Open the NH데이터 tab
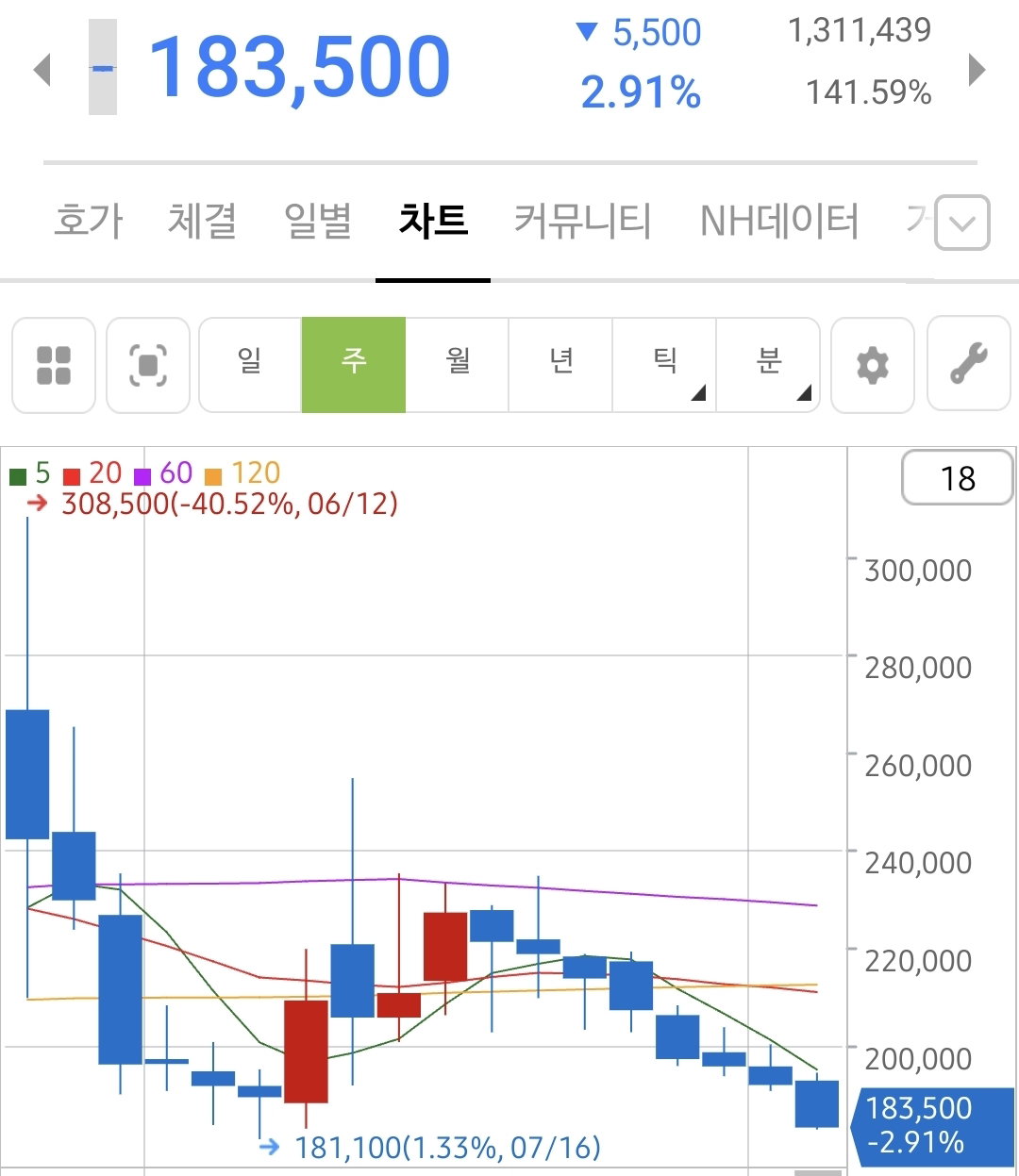Viewport: 1019px width, 1176px height. [x=779, y=221]
